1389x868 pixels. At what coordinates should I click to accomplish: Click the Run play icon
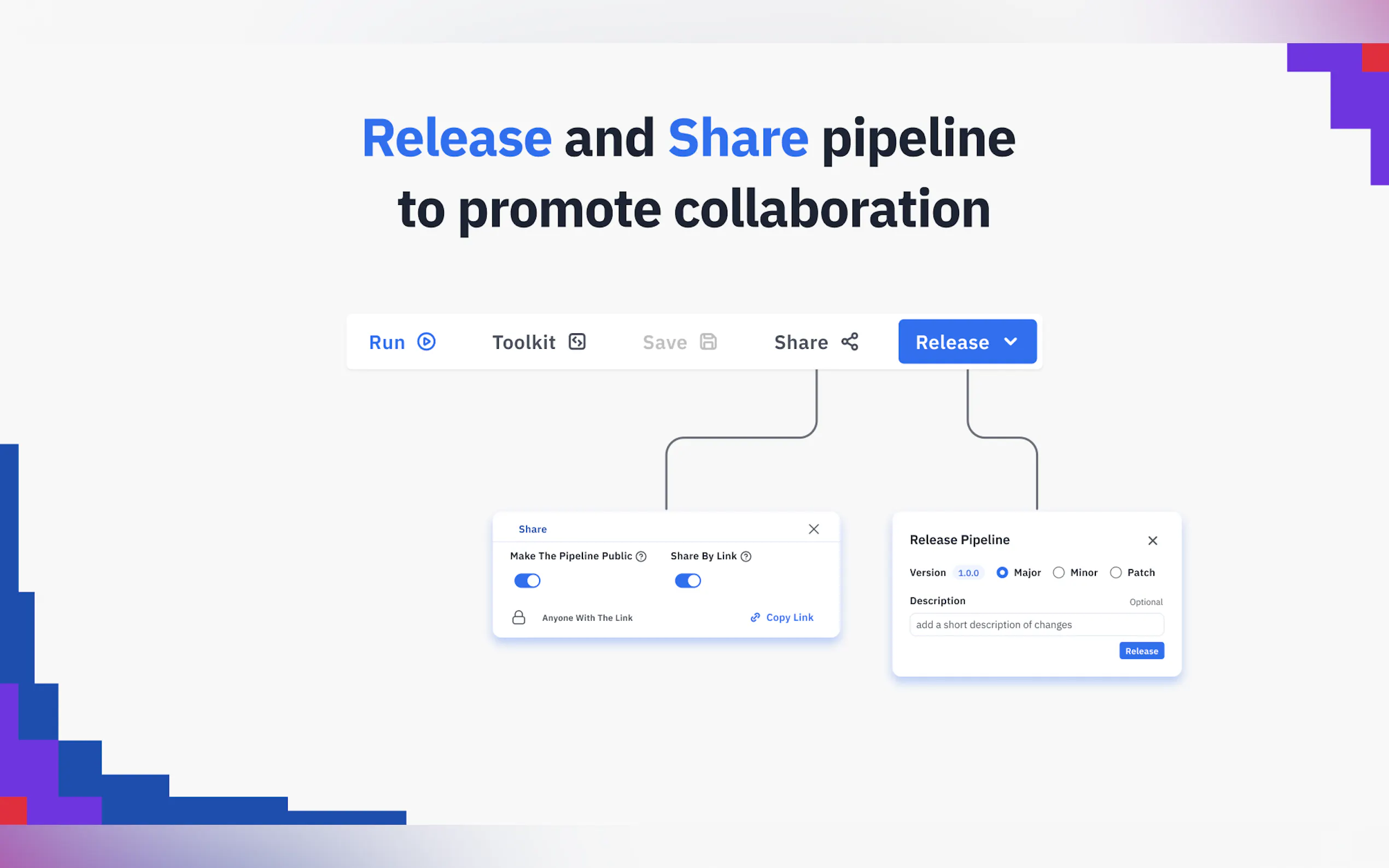tap(426, 342)
